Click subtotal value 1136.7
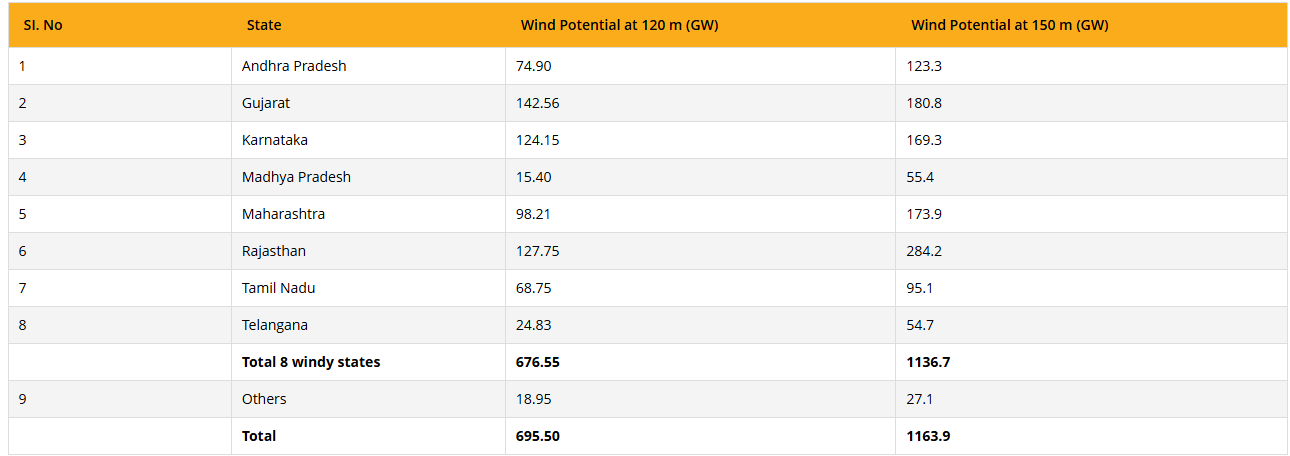This screenshot has width=1290, height=456. coord(928,362)
